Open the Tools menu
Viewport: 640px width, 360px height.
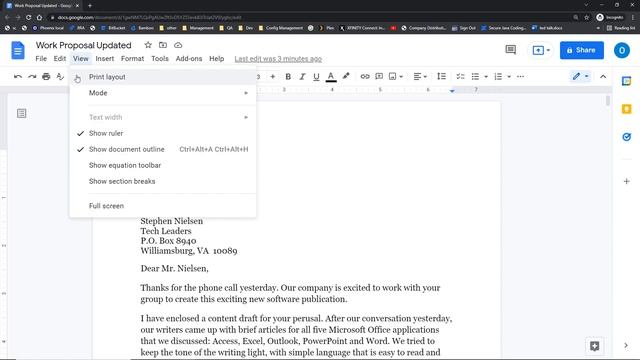coord(160,58)
